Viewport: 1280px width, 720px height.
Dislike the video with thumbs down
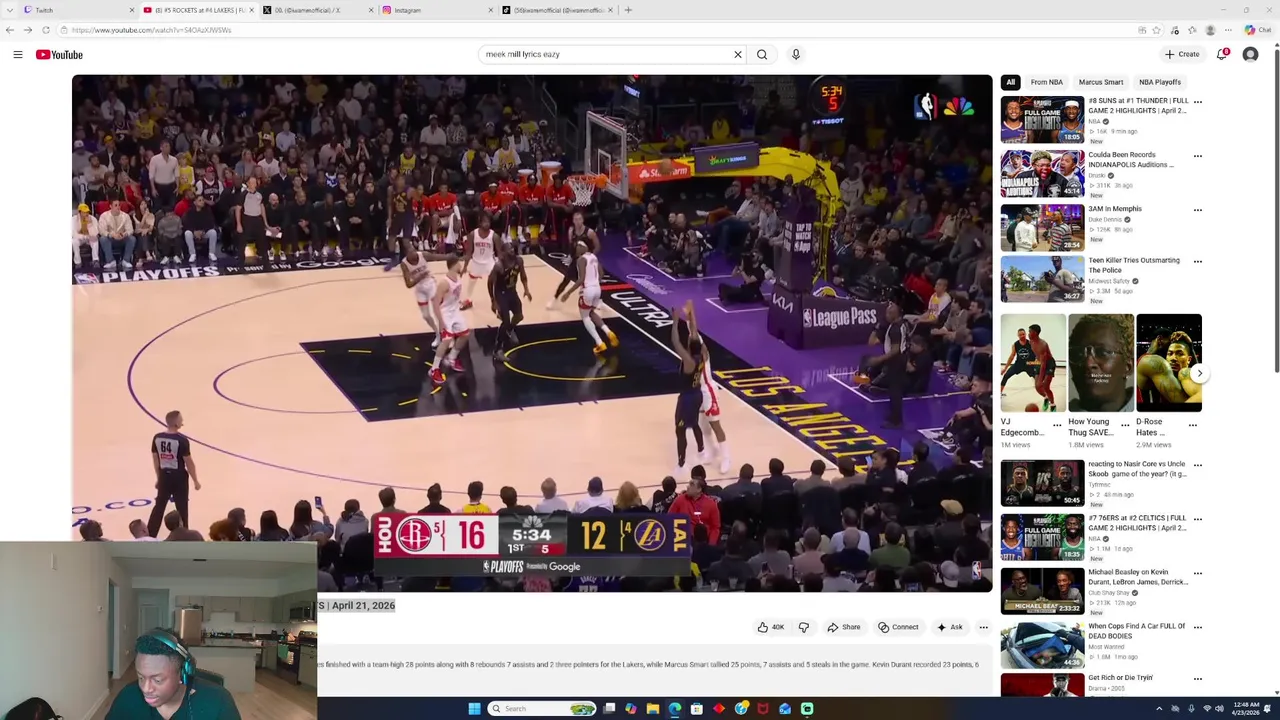coord(804,627)
